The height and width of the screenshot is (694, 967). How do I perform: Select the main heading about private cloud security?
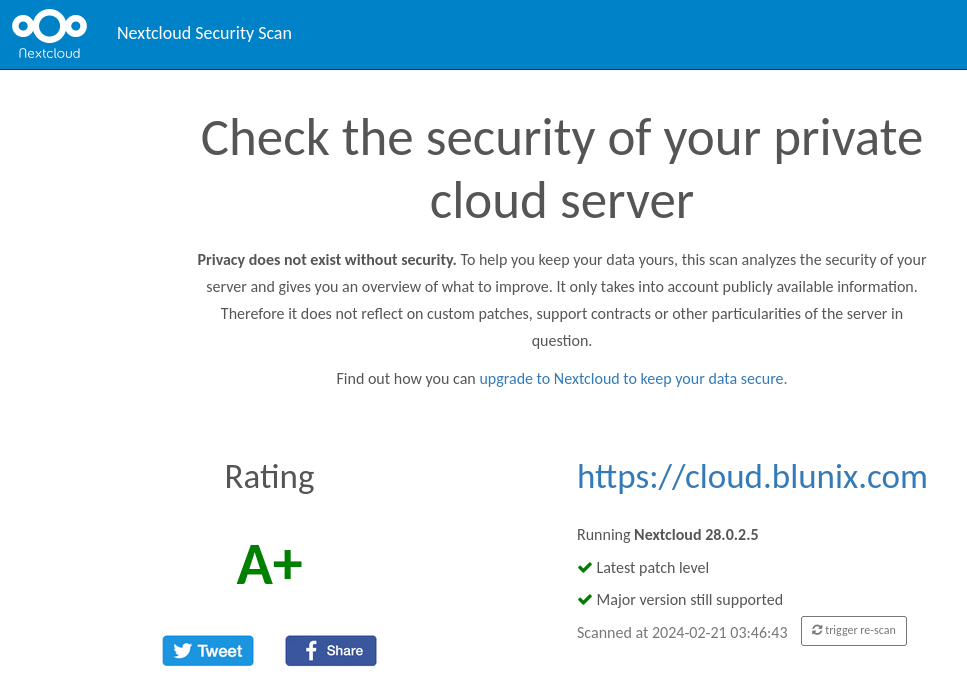pyautogui.click(x=561, y=170)
